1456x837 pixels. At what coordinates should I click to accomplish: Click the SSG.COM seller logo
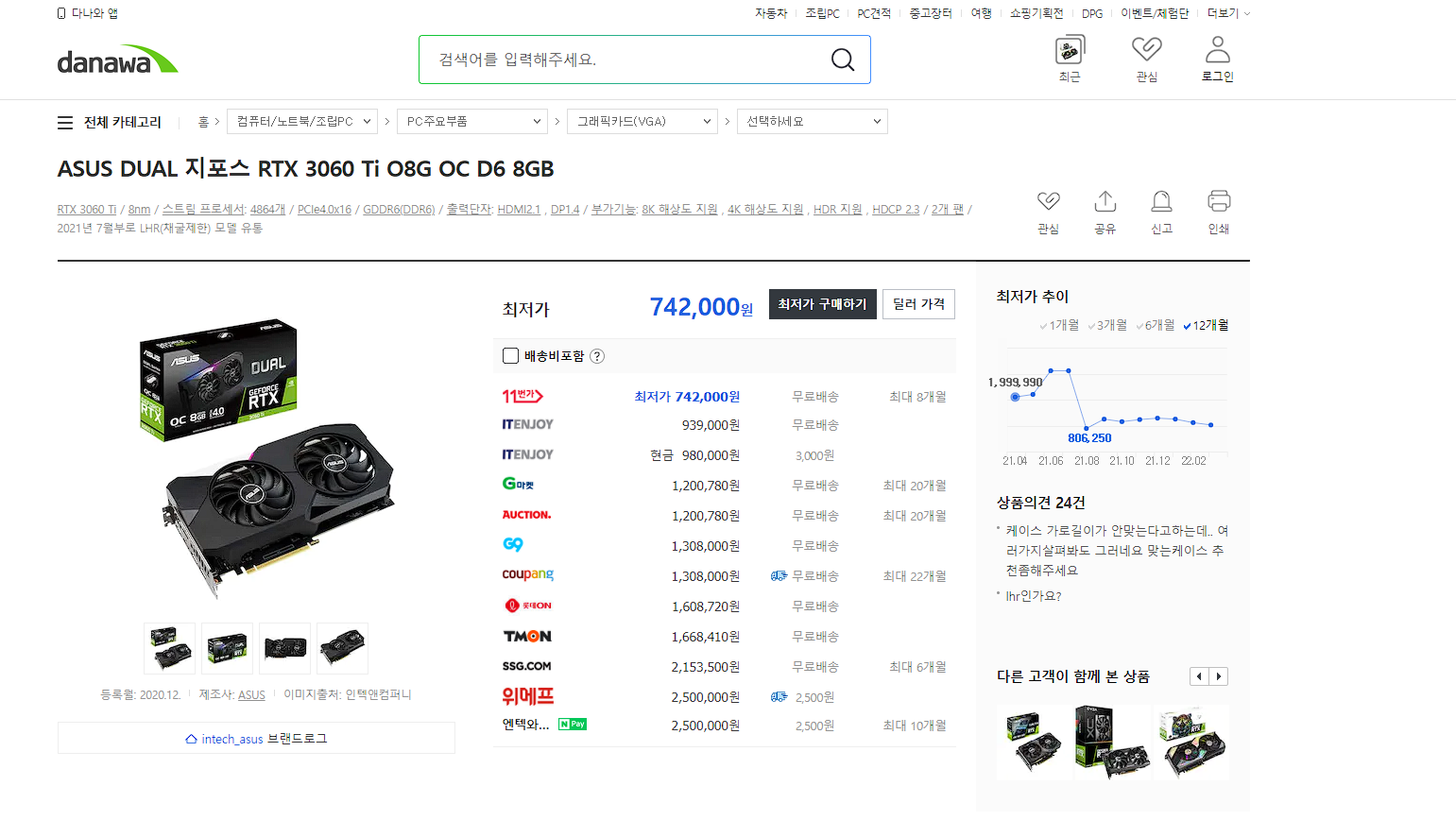tap(526, 666)
